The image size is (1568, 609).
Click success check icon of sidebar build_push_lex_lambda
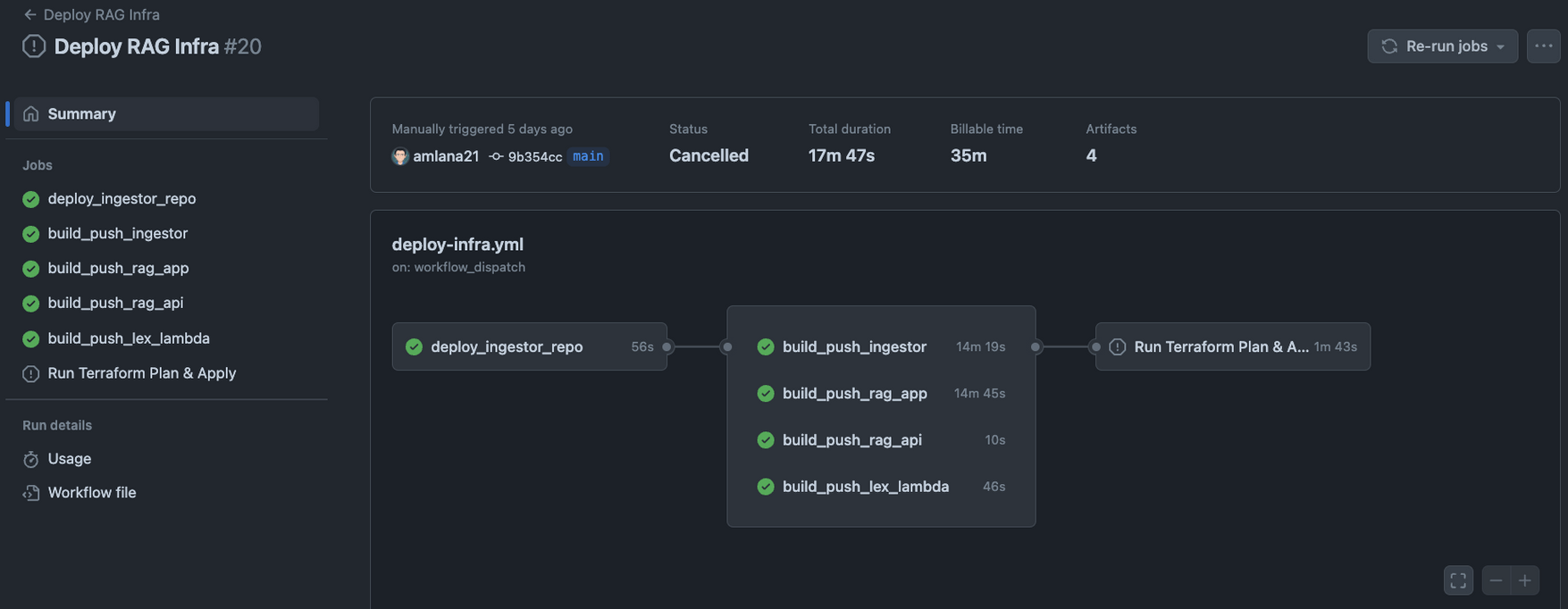(x=31, y=338)
